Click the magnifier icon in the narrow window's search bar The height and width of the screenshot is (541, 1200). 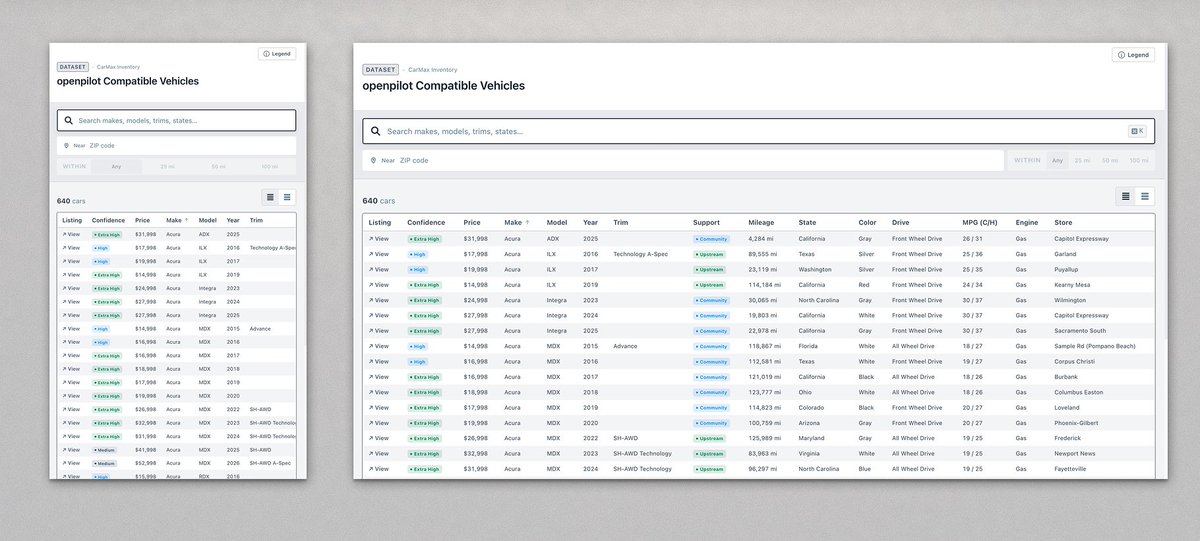point(68,121)
